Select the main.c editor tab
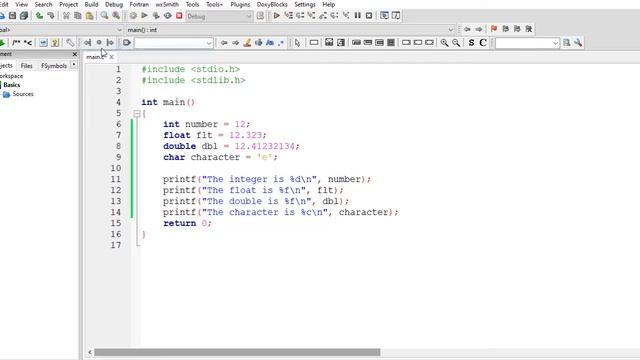The width and height of the screenshot is (640, 360). pyautogui.click(x=96, y=57)
